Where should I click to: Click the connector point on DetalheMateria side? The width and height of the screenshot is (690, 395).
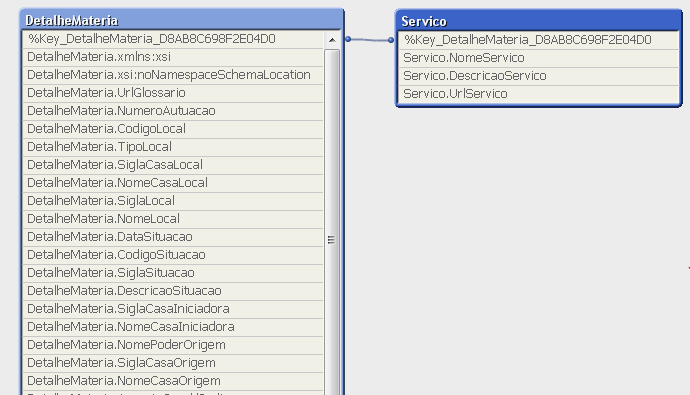pyautogui.click(x=348, y=39)
